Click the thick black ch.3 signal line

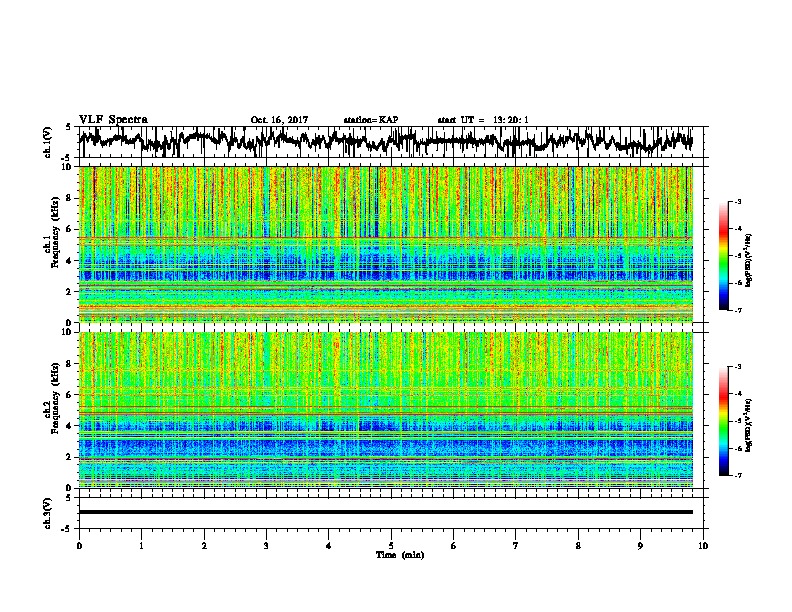pos(386,512)
